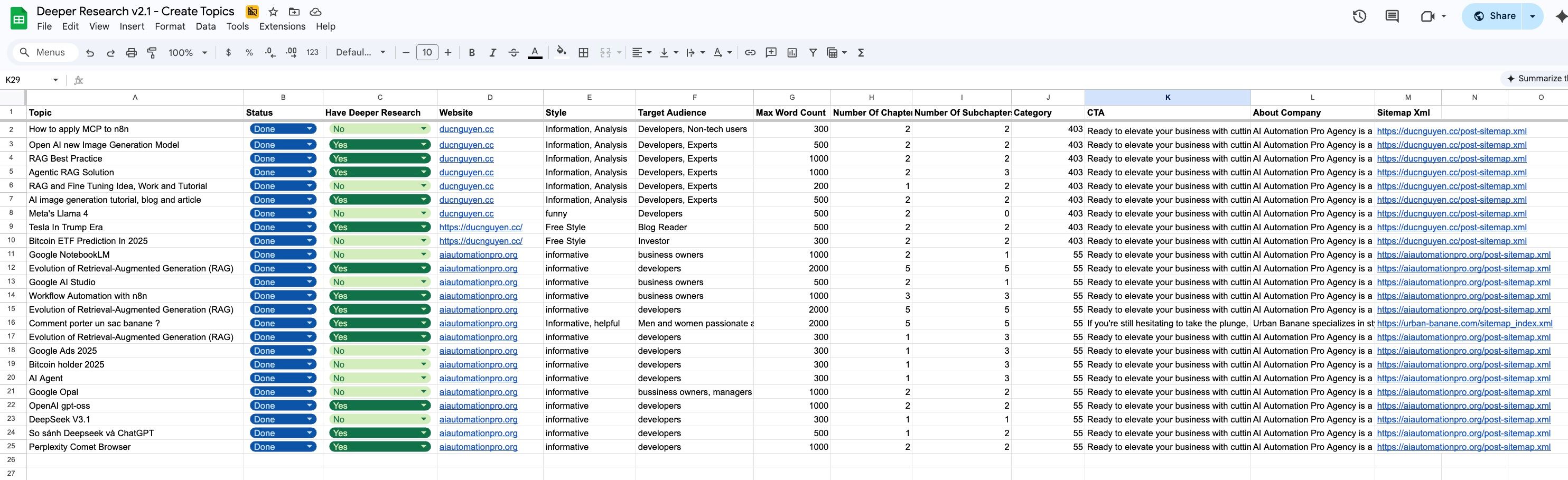Screen dimensions: 1568x480
Task: Open the Borders tool
Action: 583,53
